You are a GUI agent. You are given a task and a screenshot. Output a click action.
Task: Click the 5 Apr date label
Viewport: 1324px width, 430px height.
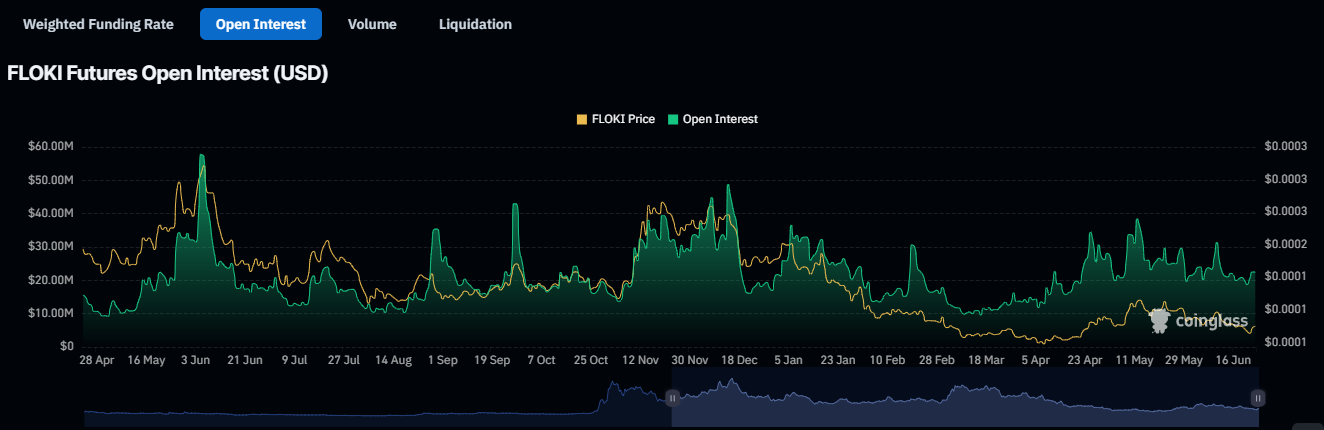click(x=1034, y=360)
